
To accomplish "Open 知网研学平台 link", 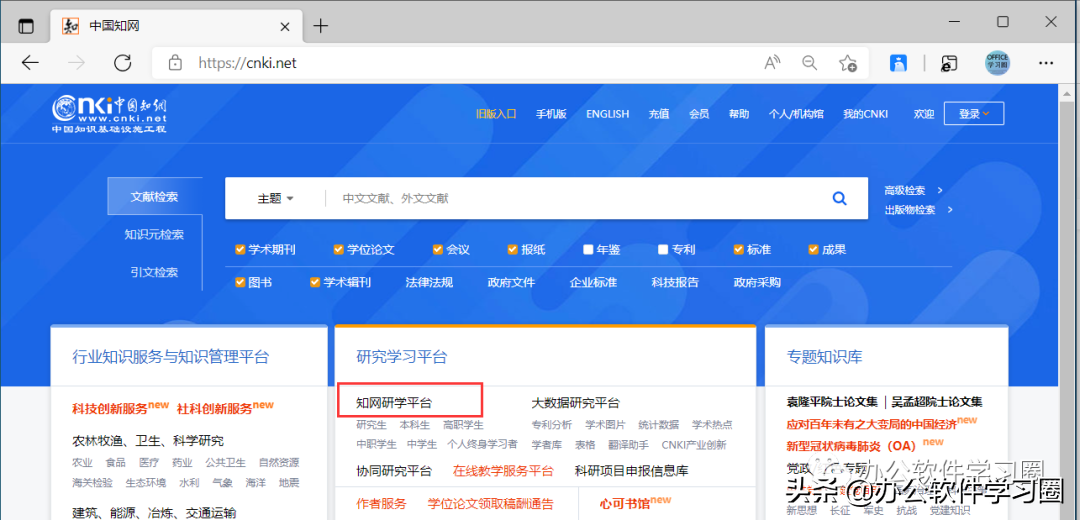I will (x=394, y=403).
